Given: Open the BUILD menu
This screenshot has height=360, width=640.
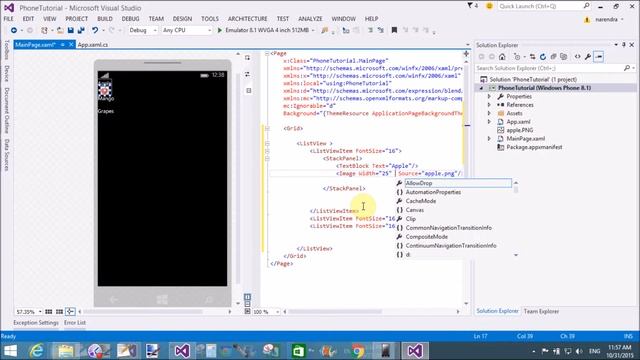Looking at the screenshot, I should [105, 19].
